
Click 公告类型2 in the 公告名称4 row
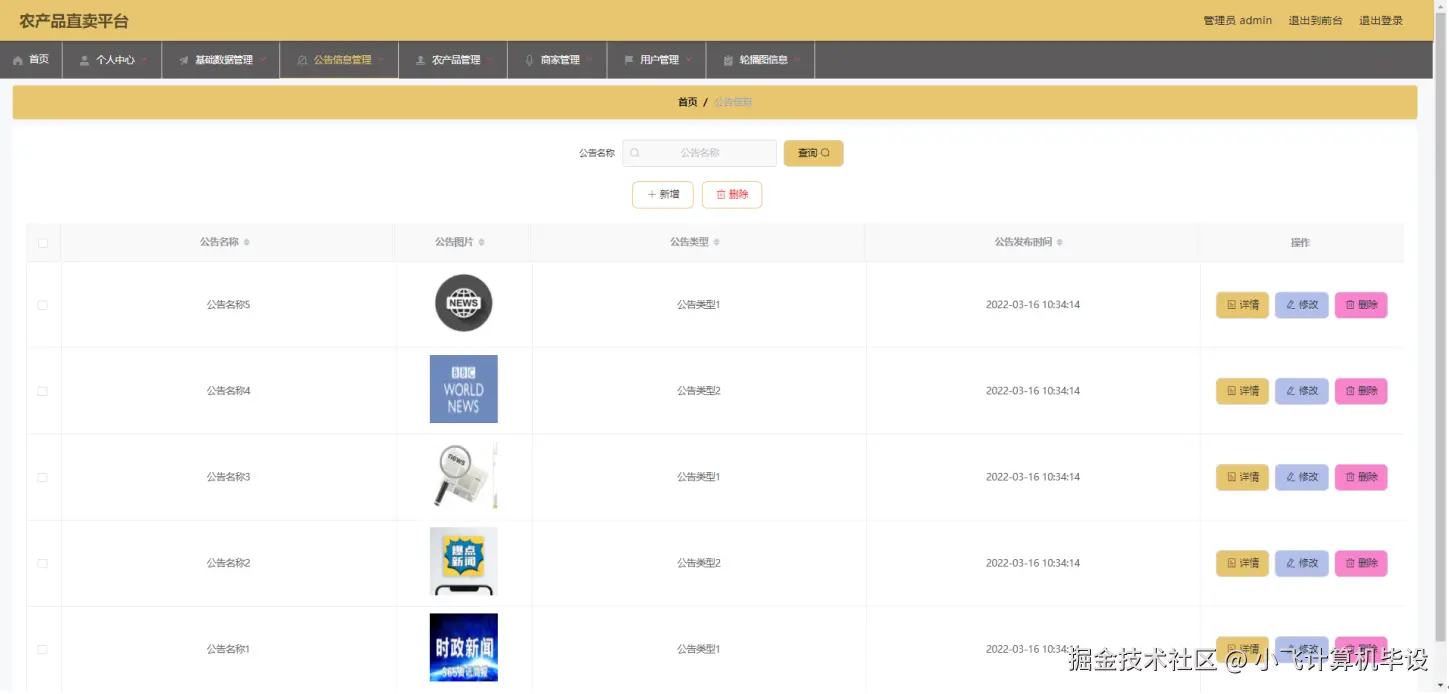click(x=698, y=391)
